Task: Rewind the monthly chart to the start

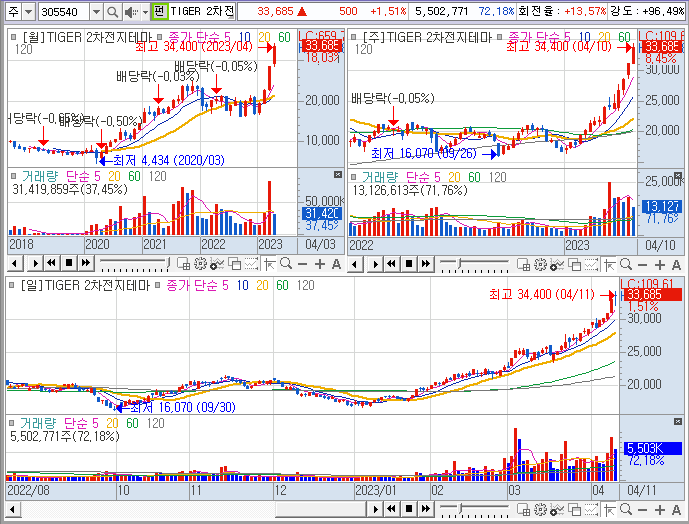Action: [52, 264]
